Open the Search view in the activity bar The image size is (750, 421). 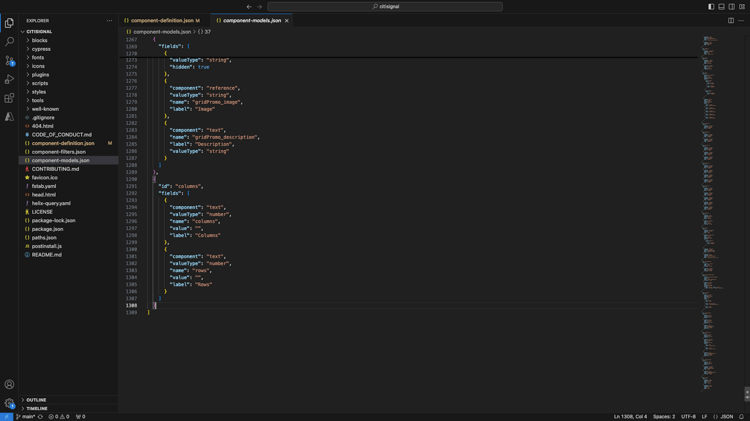click(9, 42)
